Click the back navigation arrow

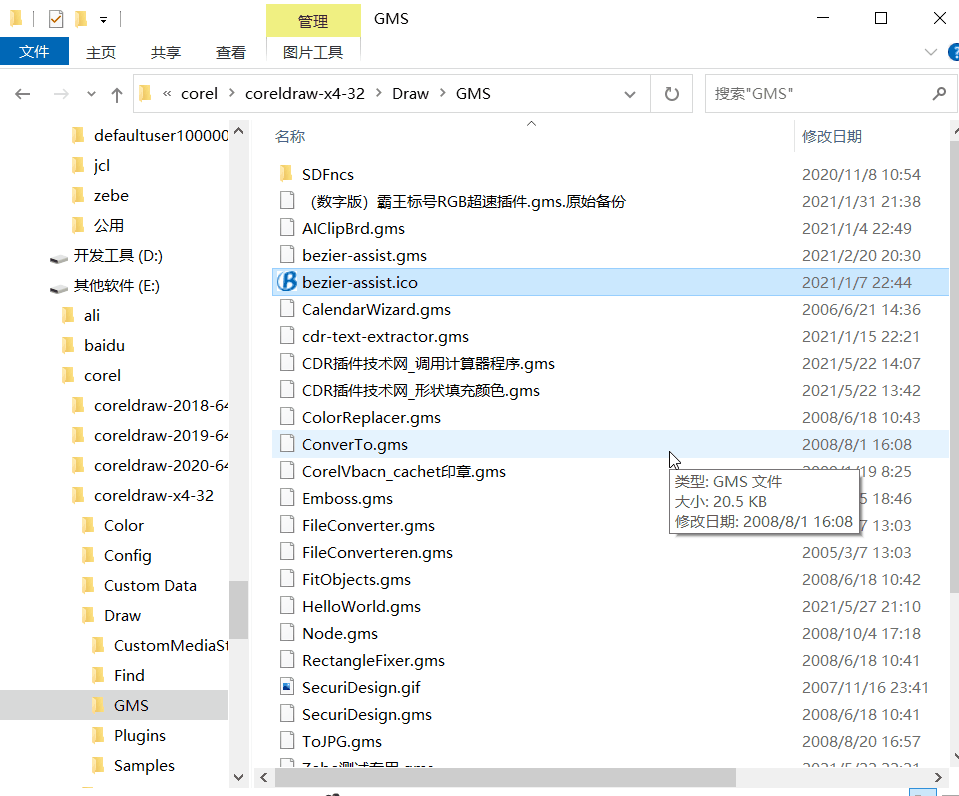click(23, 94)
